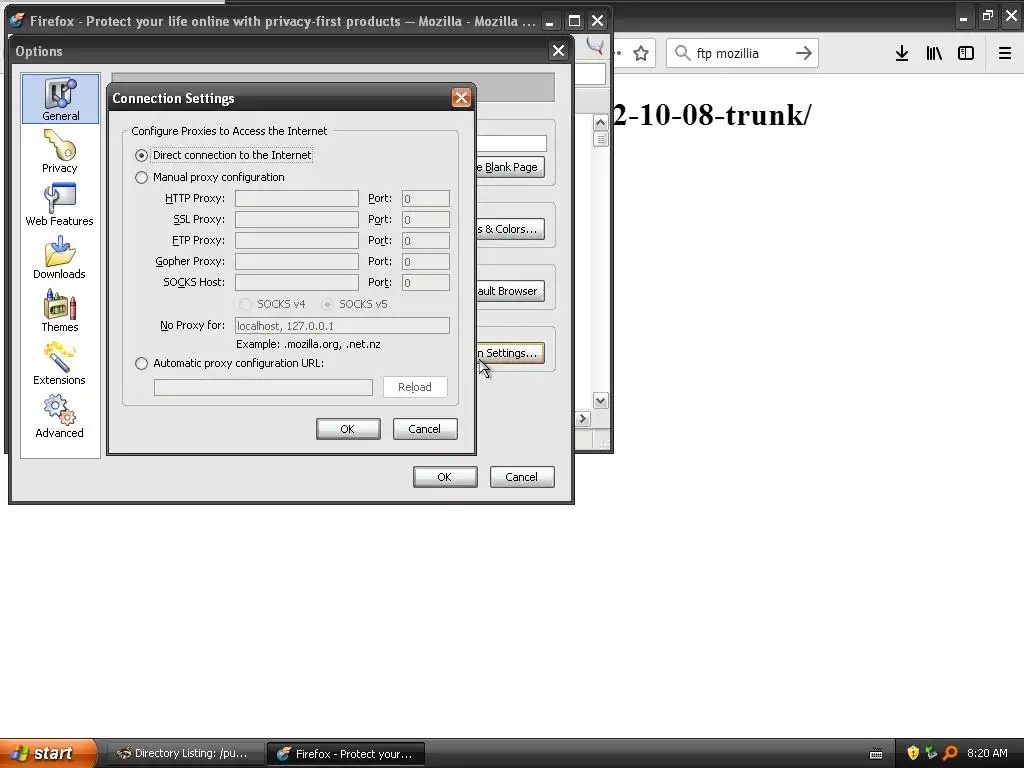The image size is (1024, 768).
Task: Open the Advanced options category
Action: pos(60,416)
